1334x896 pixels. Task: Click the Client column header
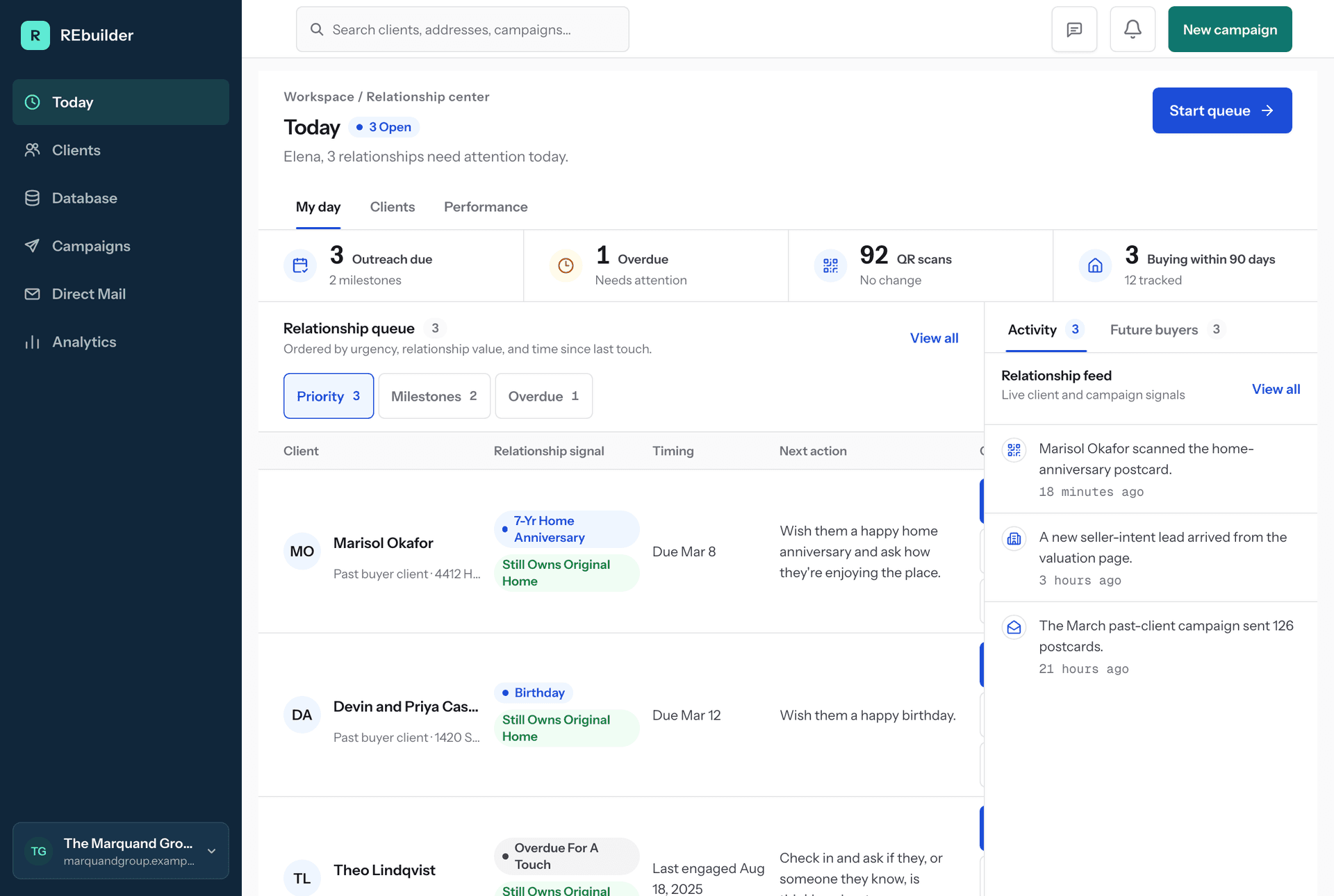pyautogui.click(x=301, y=451)
